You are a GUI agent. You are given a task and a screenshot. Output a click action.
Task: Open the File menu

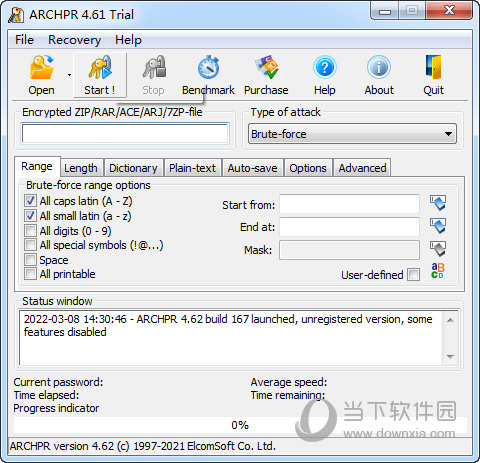pos(24,40)
